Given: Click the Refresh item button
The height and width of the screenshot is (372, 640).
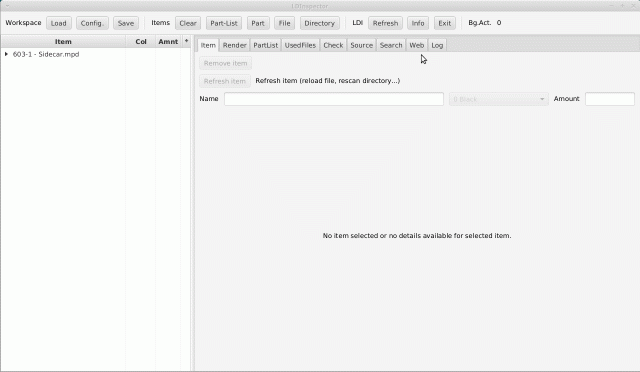Looking at the screenshot, I should point(225,81).
